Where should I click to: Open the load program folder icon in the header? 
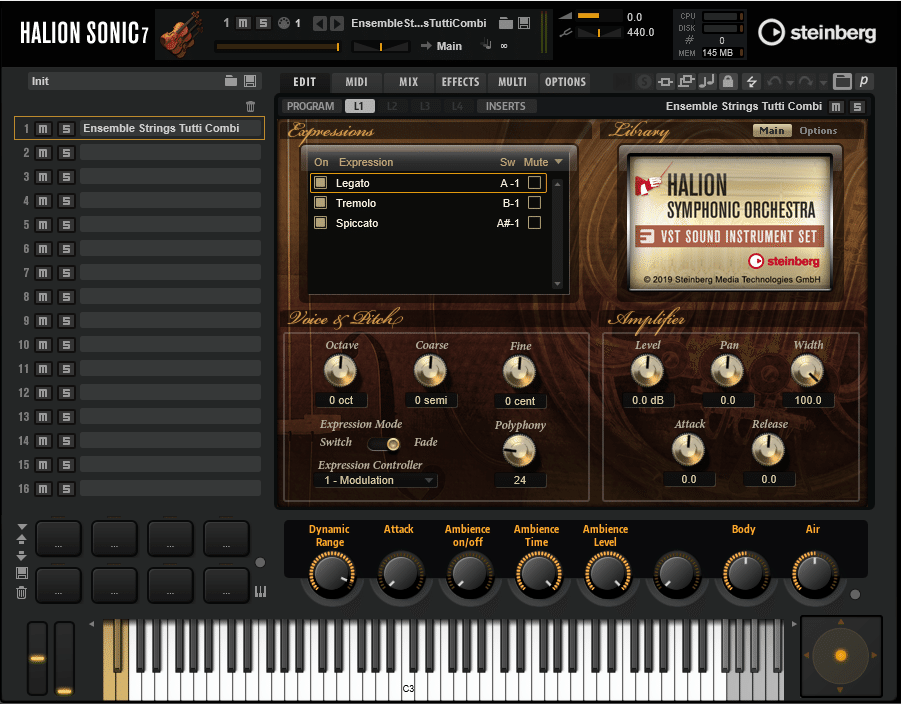(506, 23)
